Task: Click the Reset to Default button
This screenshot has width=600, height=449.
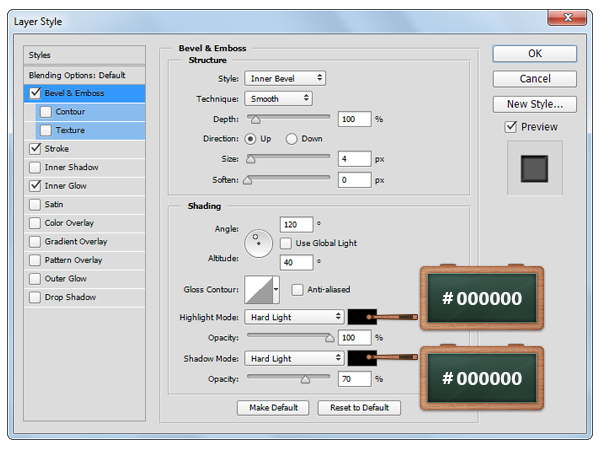Action: point(359,407)
